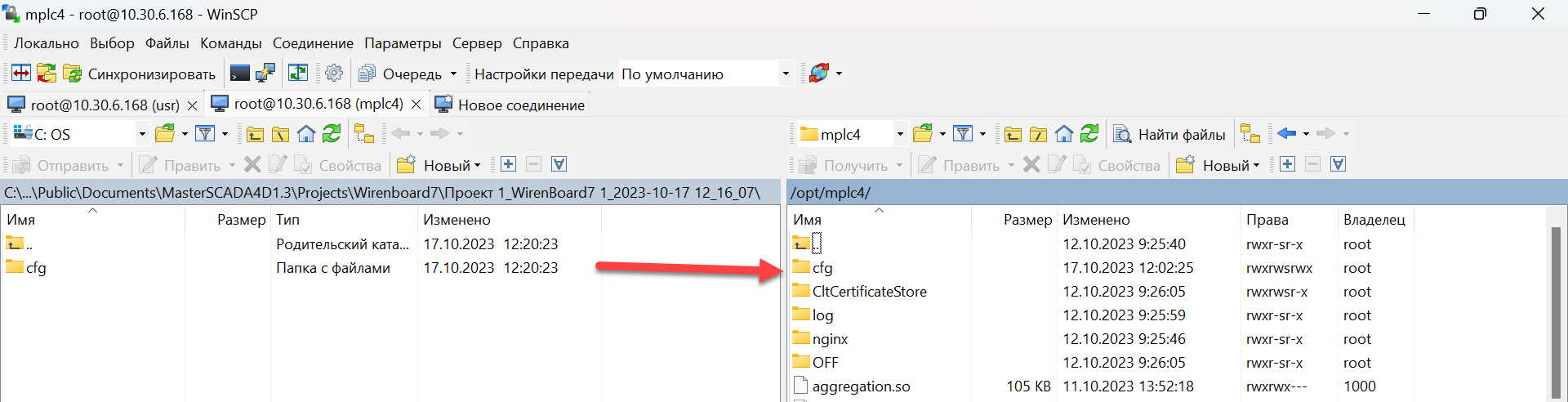Click the remote panel invert selection icon
This screenshot has width=1568, height=402.
click(x=1339, y=164)
